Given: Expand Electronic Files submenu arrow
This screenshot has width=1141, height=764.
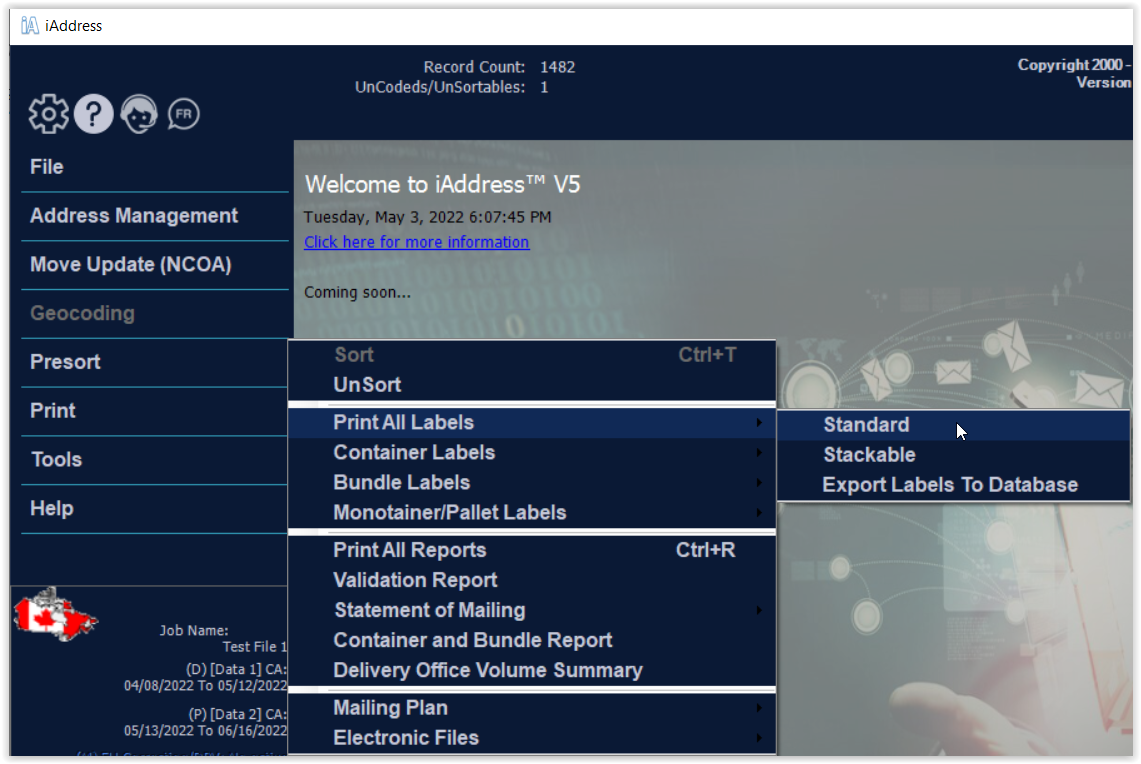Looking at the screenshot, I should pos(759,738).
